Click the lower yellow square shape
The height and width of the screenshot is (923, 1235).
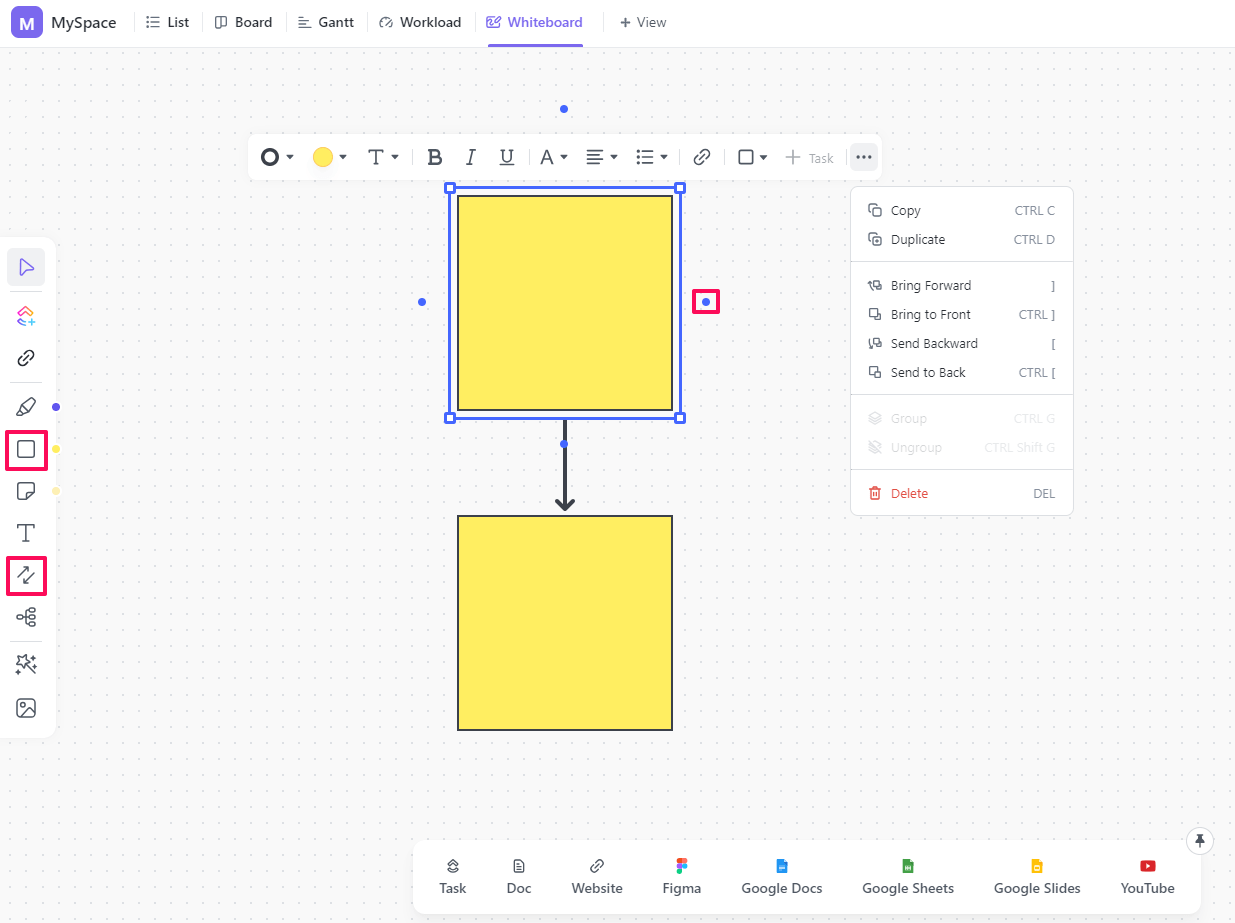coord(564,622)
